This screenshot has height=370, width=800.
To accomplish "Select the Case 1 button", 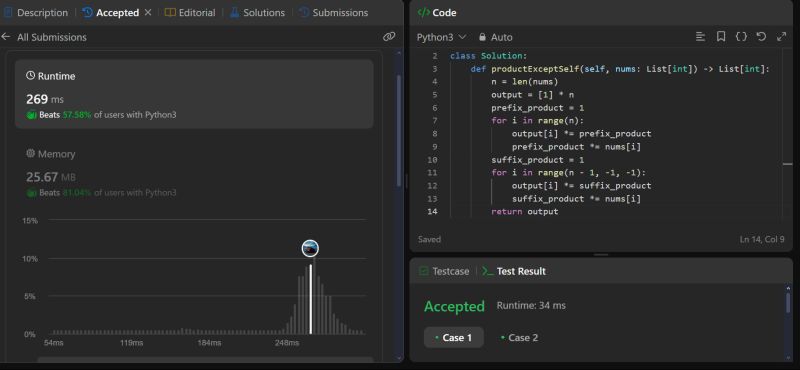I will point(454,337).
